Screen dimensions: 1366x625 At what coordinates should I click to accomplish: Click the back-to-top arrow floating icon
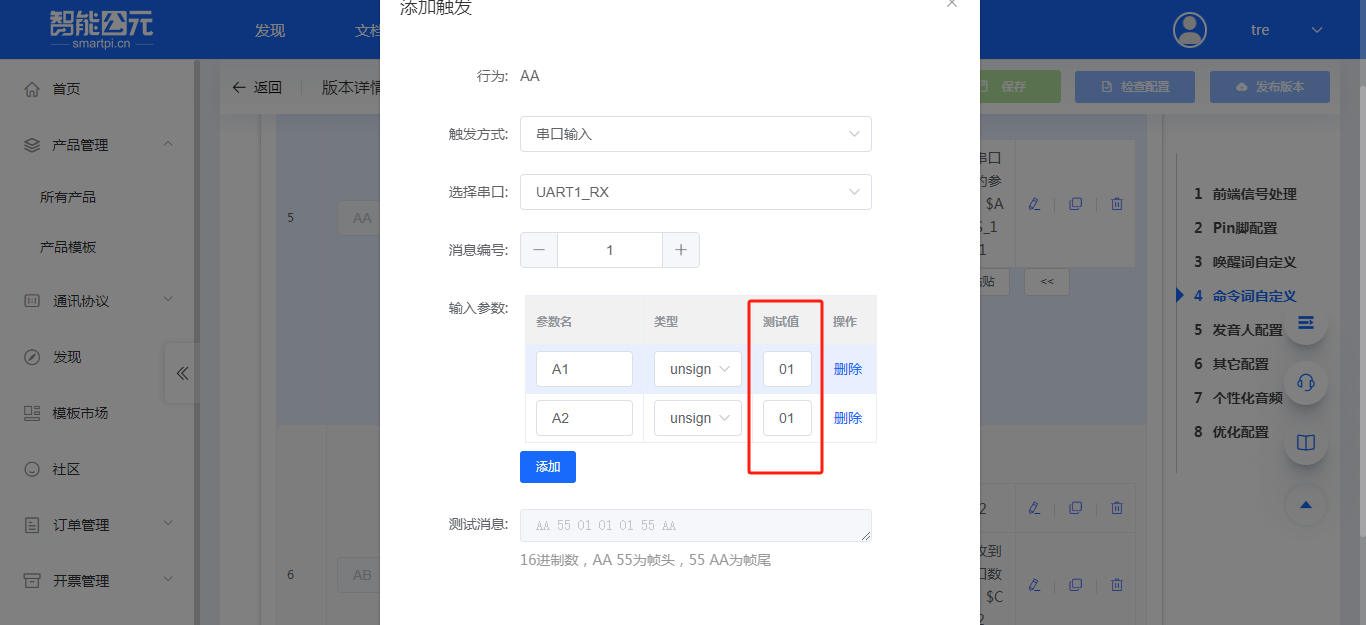tap(1306, 506)
